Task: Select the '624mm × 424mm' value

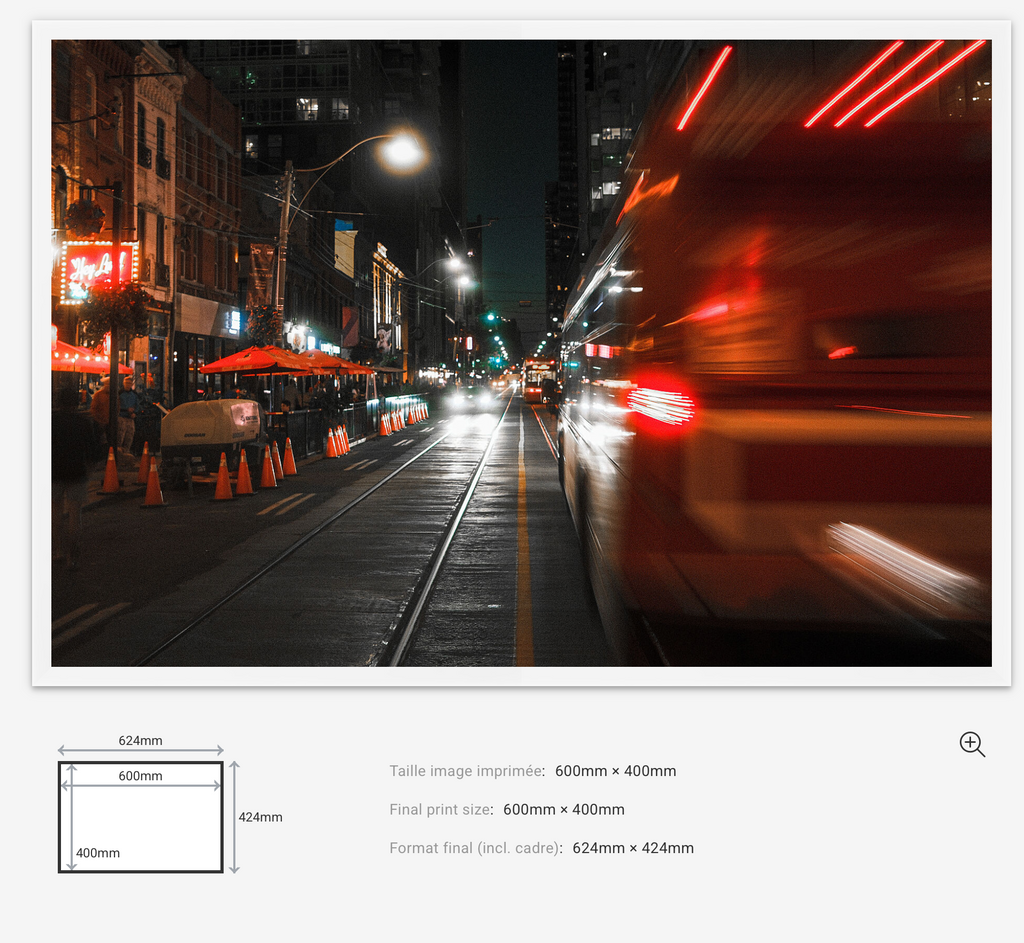Action: (x=633, y=848)
